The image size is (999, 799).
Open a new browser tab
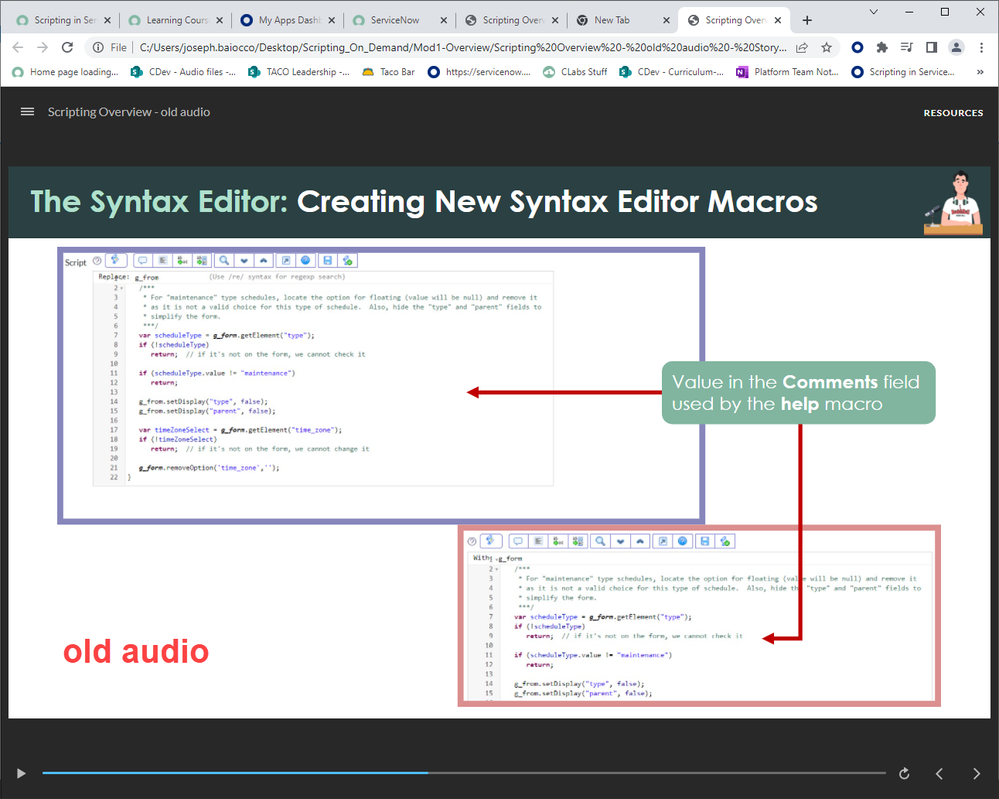pyautogui.click(x=808, y=20)
